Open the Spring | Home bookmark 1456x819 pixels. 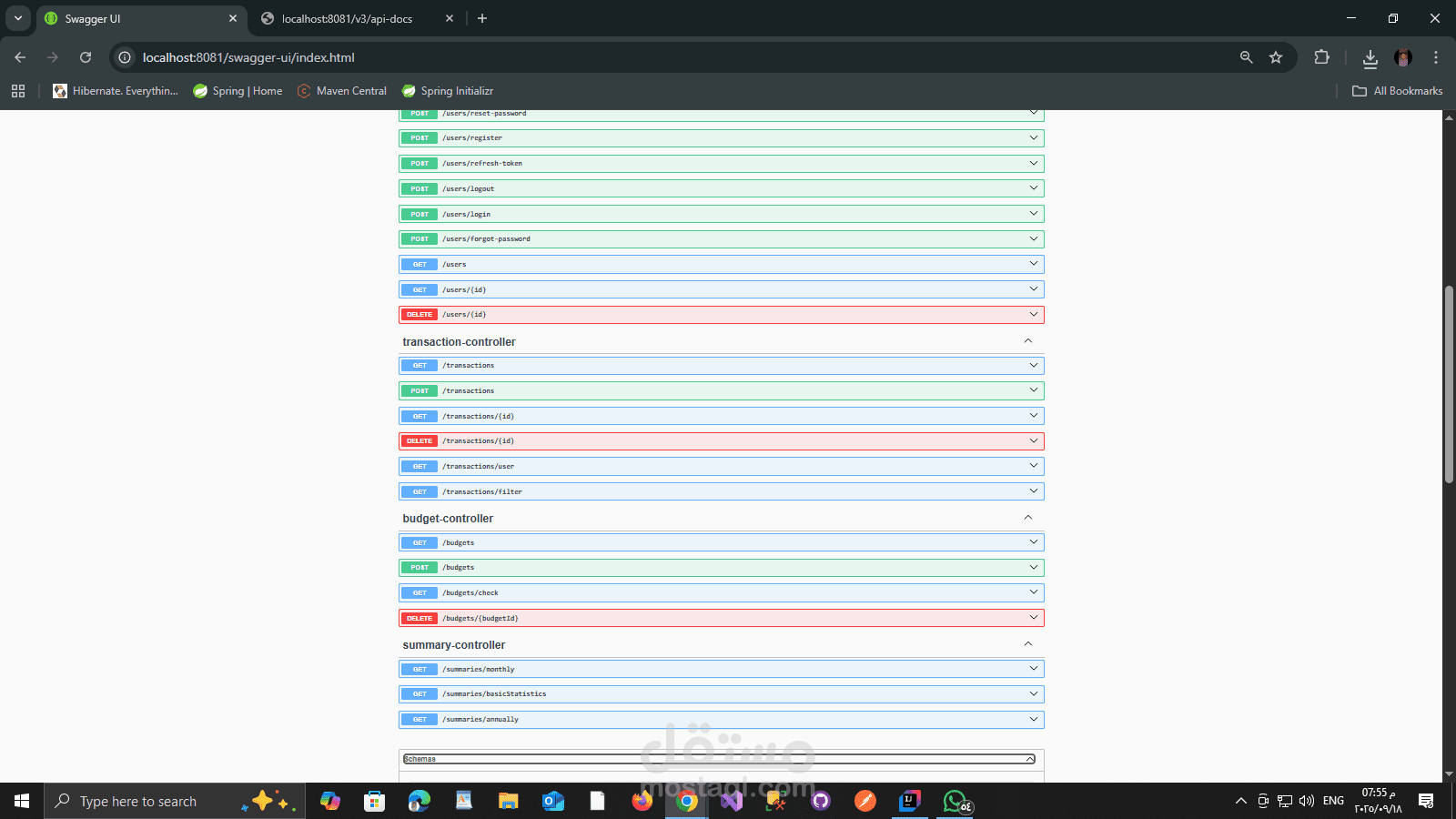point(238,91)
